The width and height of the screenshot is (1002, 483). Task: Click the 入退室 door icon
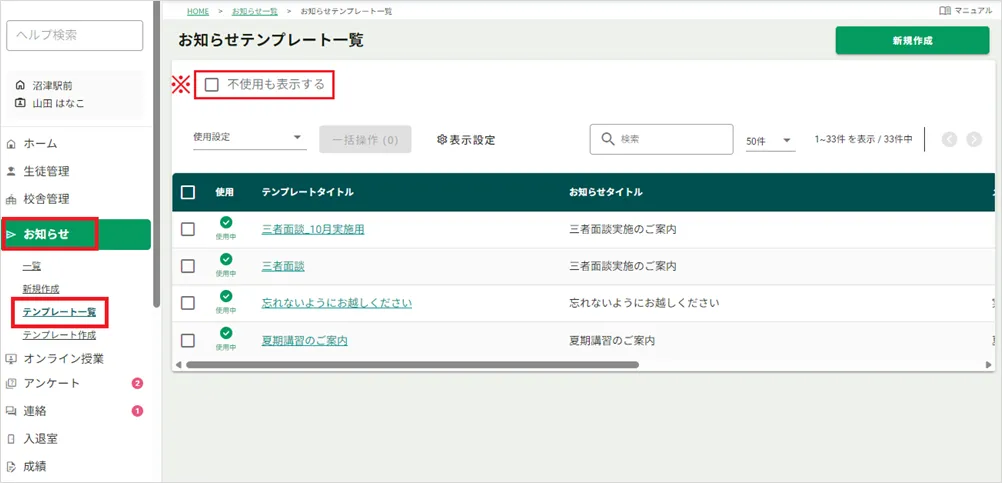pyautogui.click(x=10, y=439)
